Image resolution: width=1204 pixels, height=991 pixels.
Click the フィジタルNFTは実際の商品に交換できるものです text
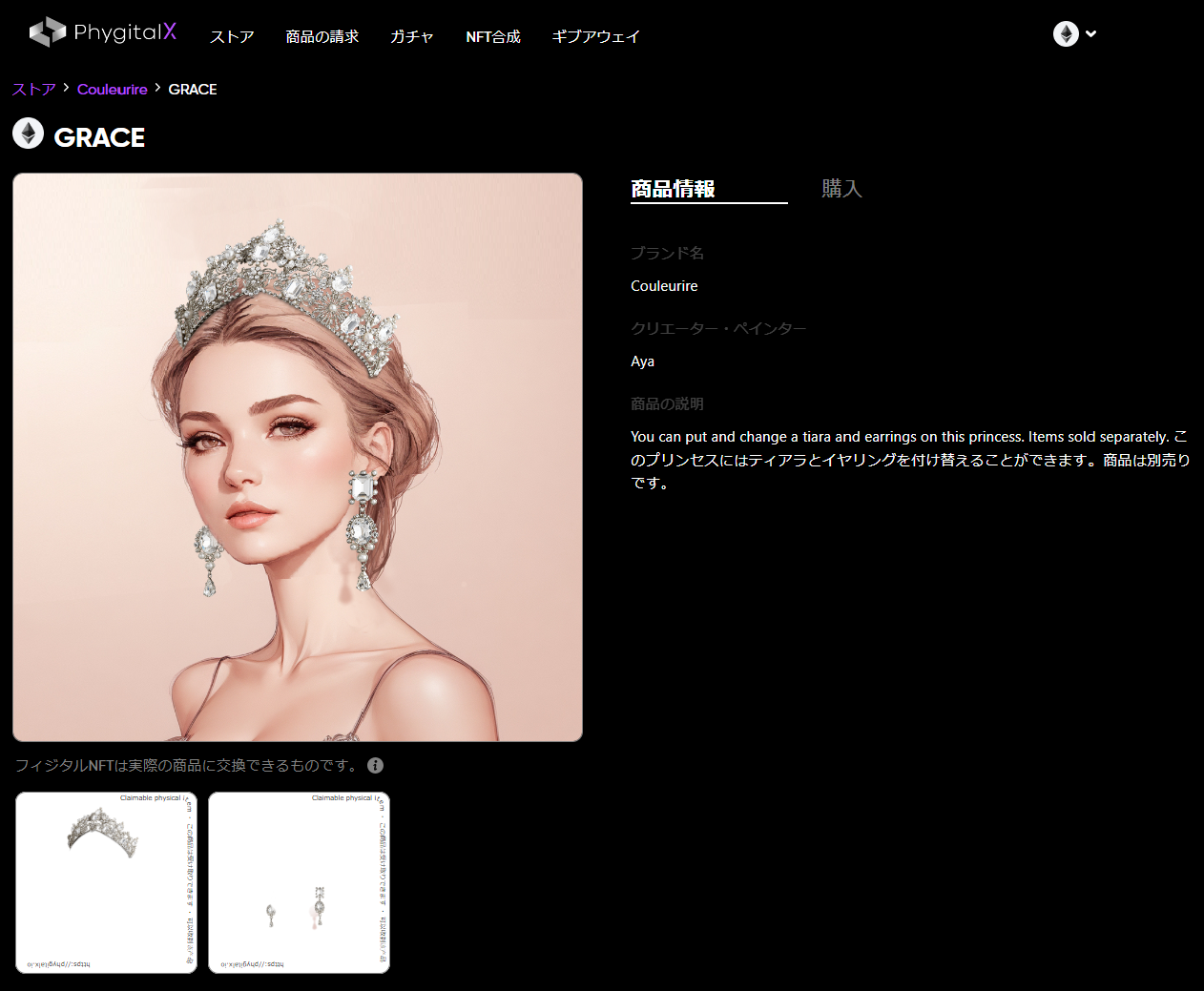pos(187,765)
